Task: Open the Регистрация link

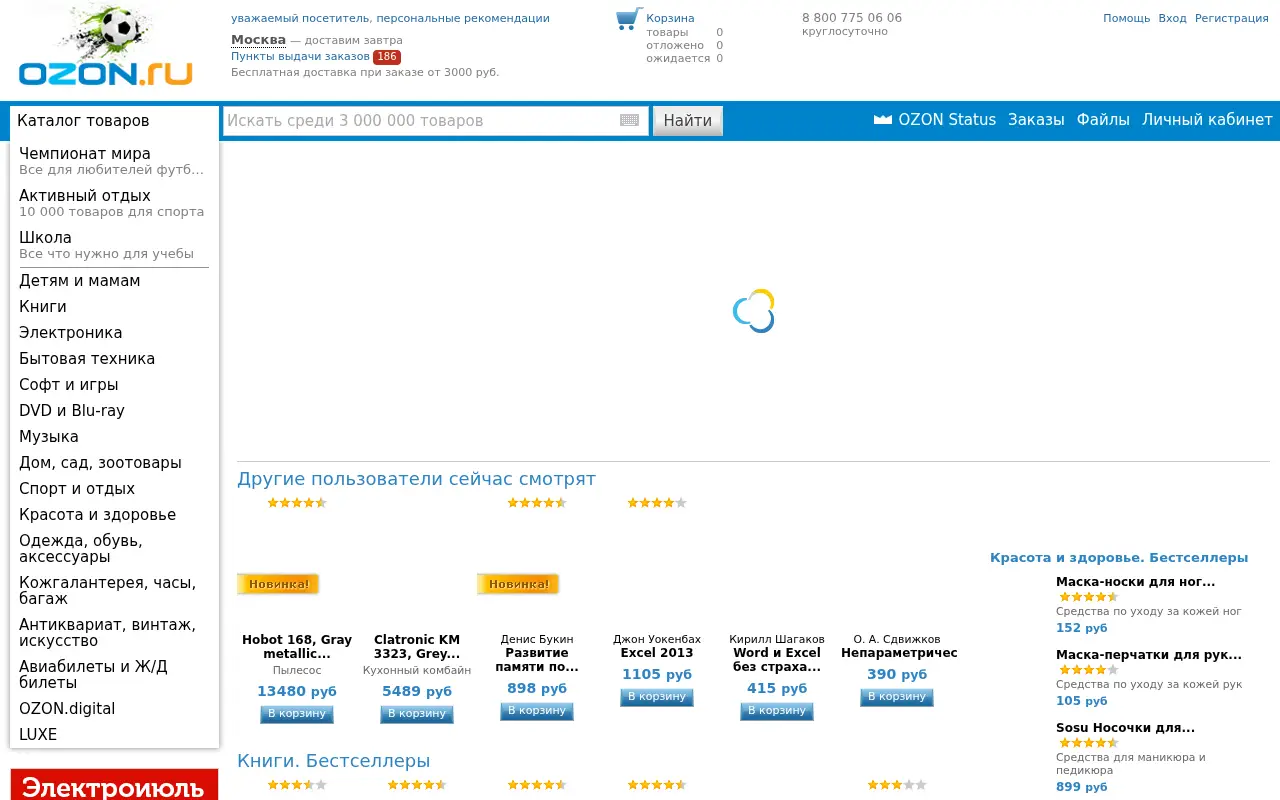Action: pyautogui.click(x=1232, y=19)
